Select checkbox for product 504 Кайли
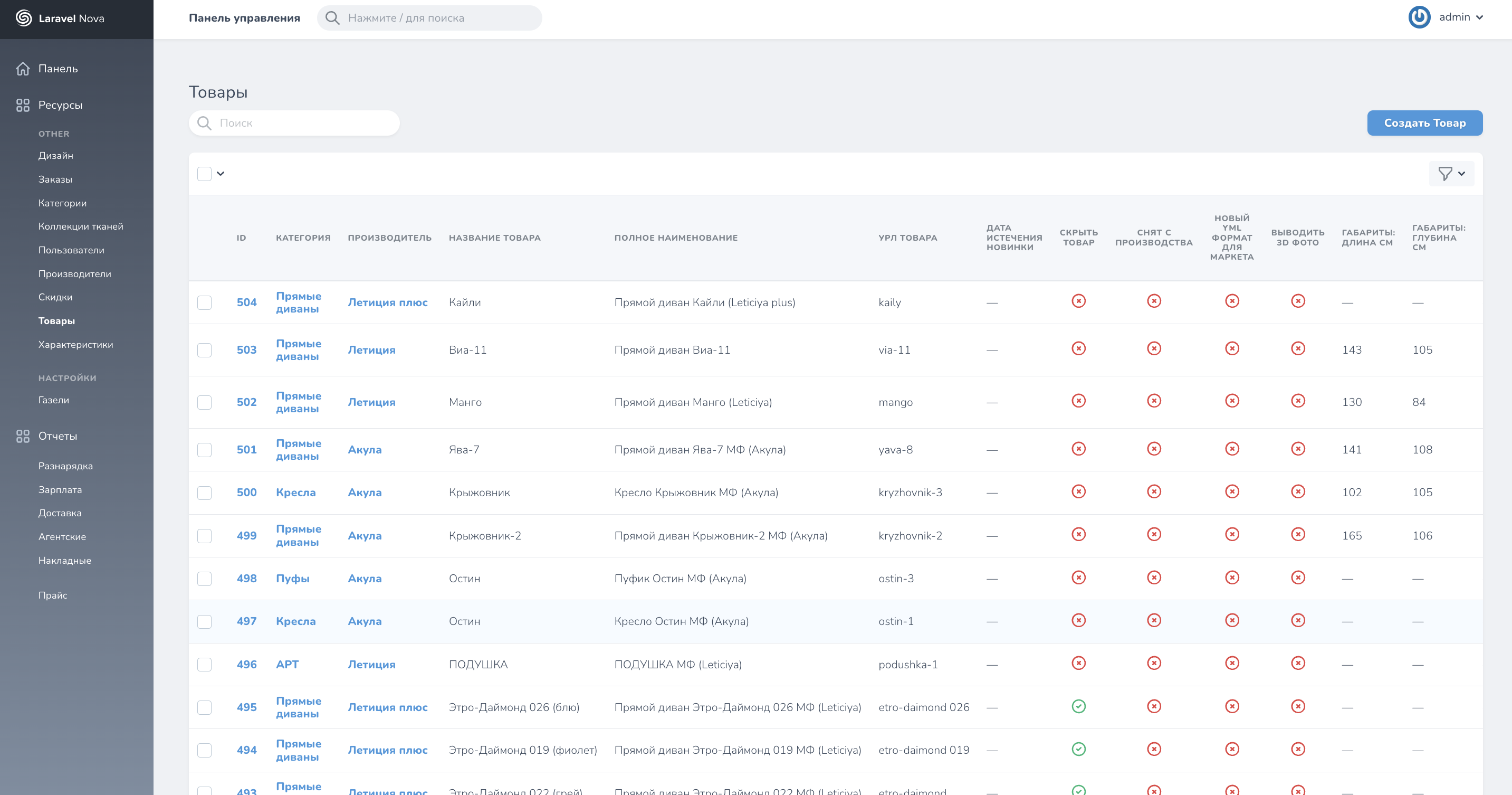Viewport: 1512px width, 795px height. (204, 303)
